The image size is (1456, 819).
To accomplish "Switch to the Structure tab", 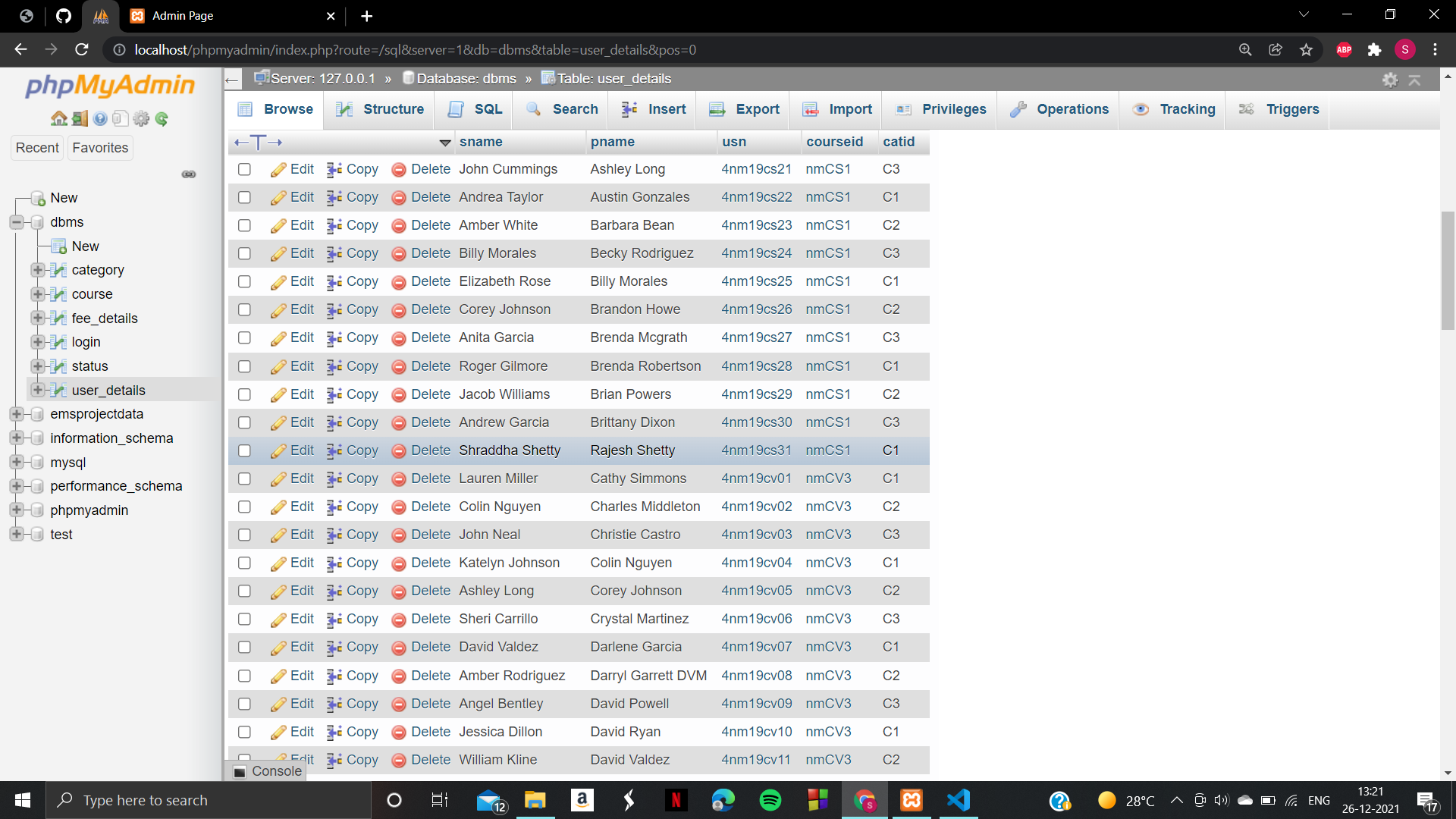I will 380,109.
